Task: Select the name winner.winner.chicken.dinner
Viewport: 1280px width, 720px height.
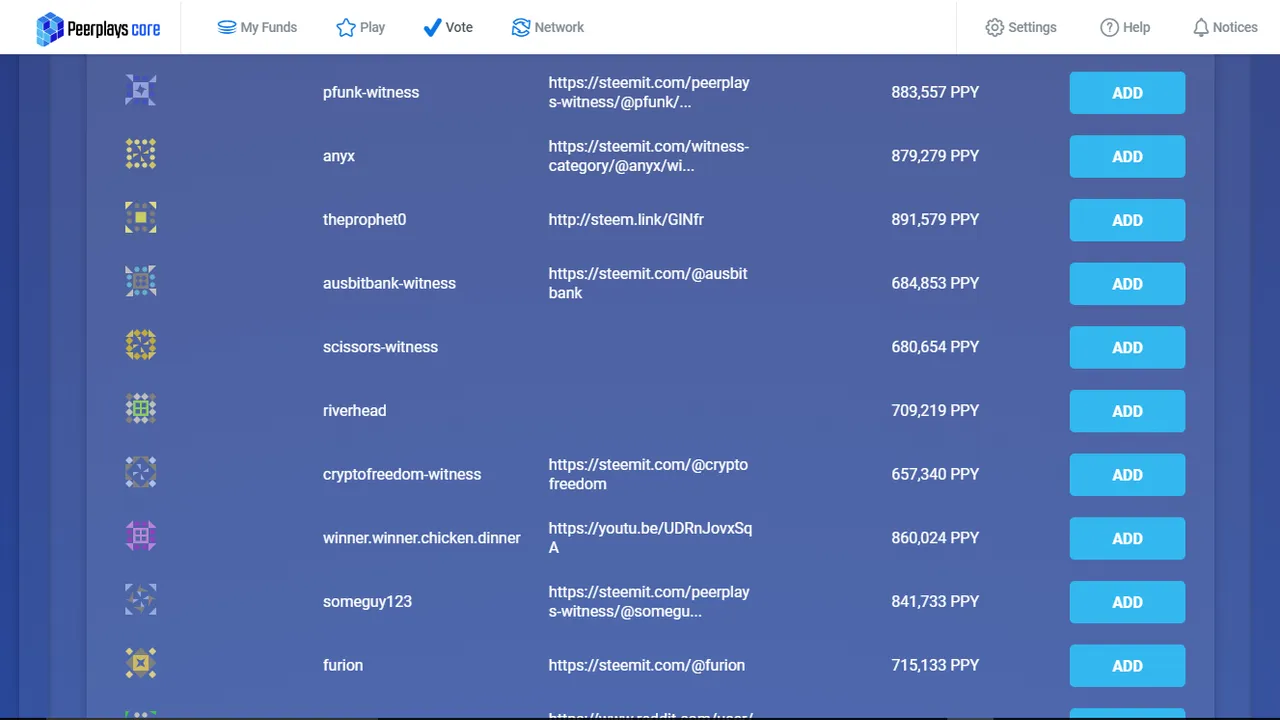Action: tap(422, 538)
